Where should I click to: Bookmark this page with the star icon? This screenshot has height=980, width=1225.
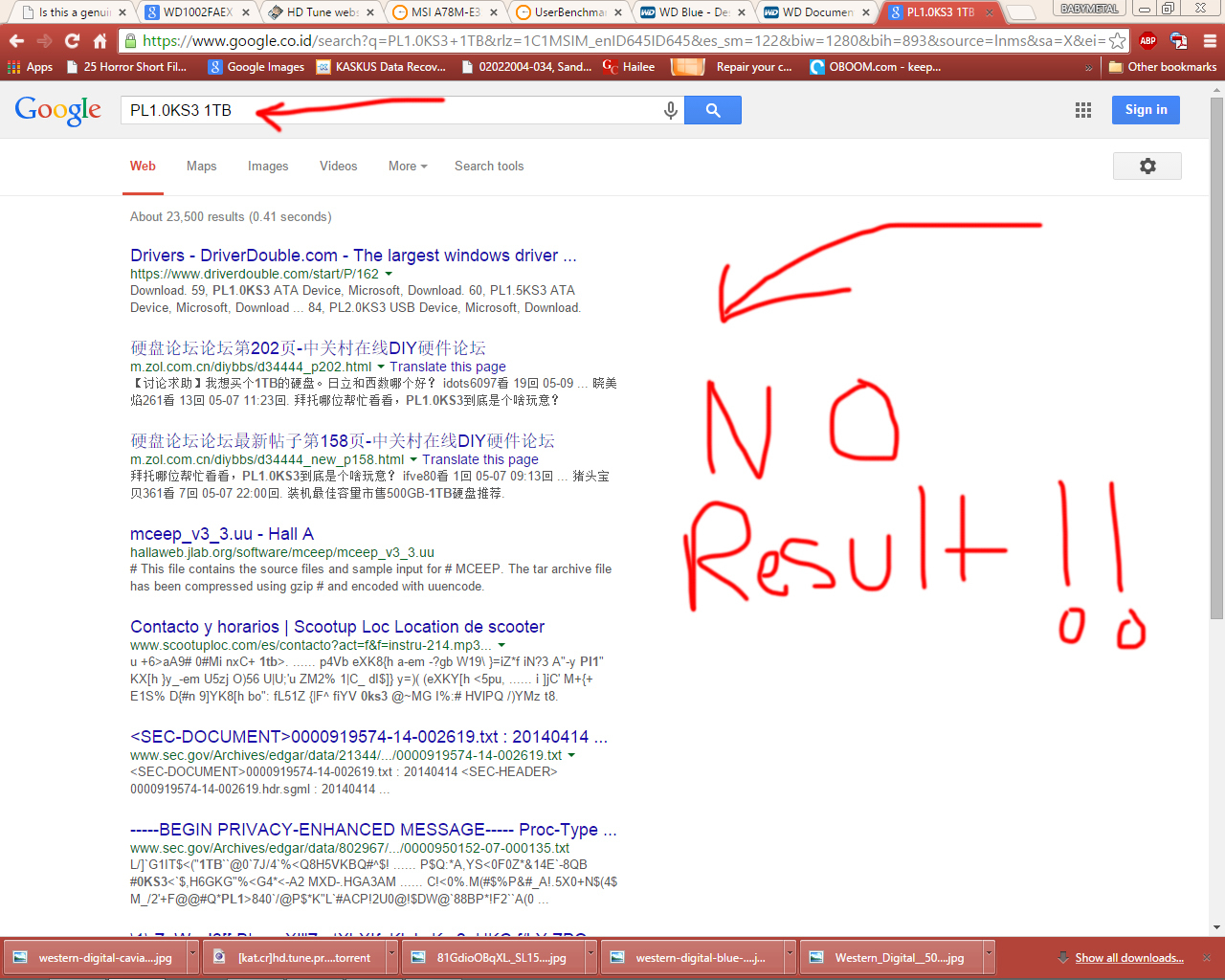coord(1117,41)
